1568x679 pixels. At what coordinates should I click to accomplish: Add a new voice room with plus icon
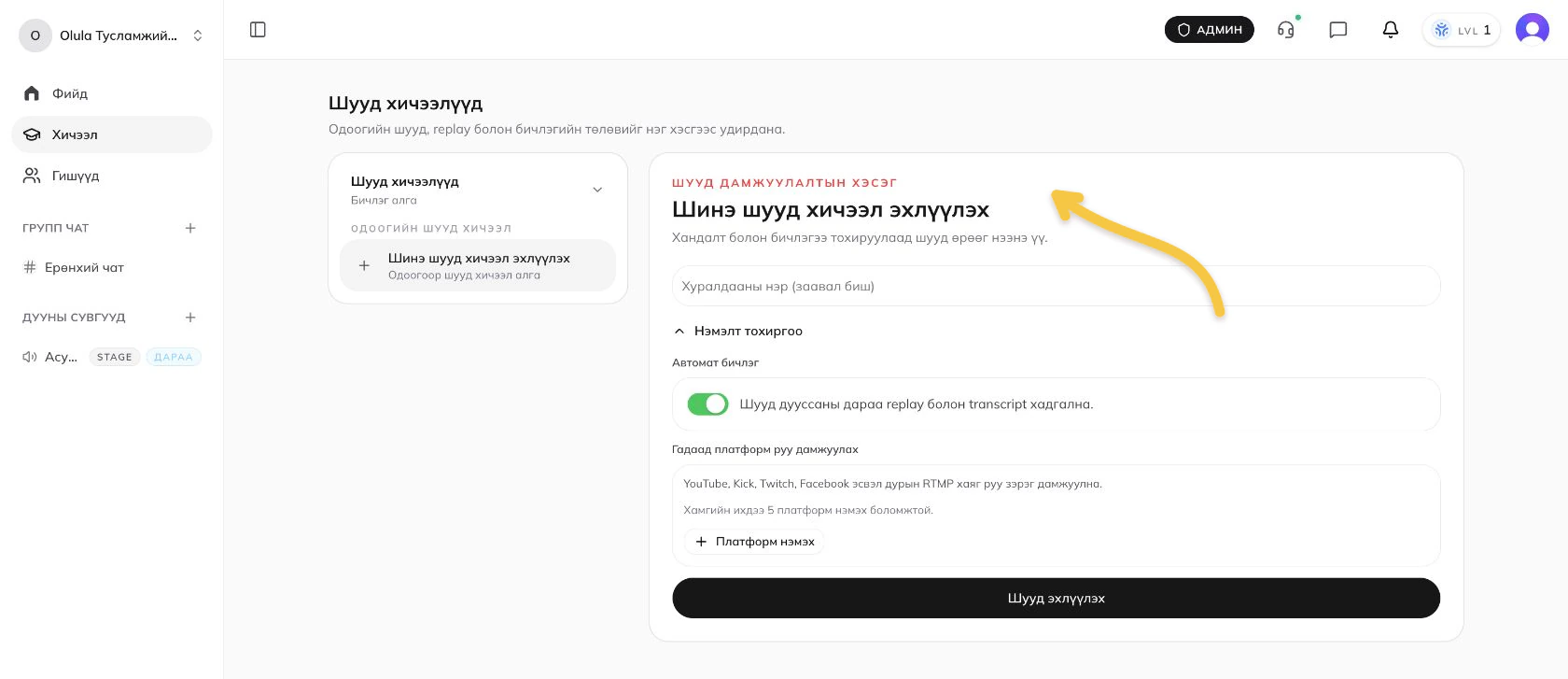pyautogui.click(x=190, y=318)
